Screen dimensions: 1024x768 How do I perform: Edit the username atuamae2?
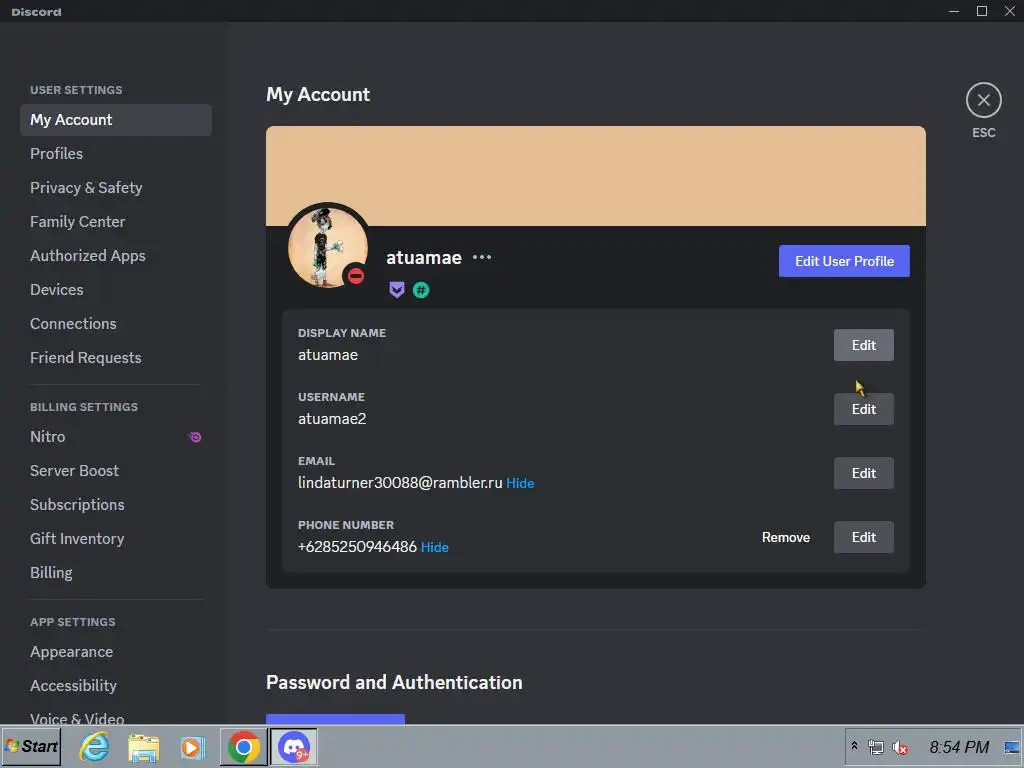pyautogui.click(x=863, y=409)
